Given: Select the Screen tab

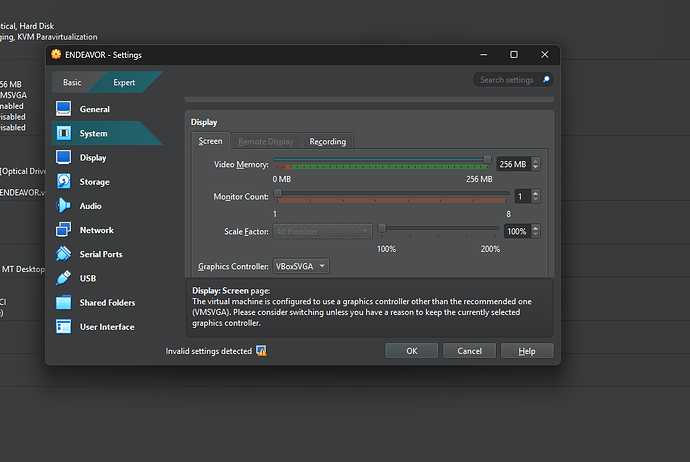Looking at the screenshot, I should [210, 141].
